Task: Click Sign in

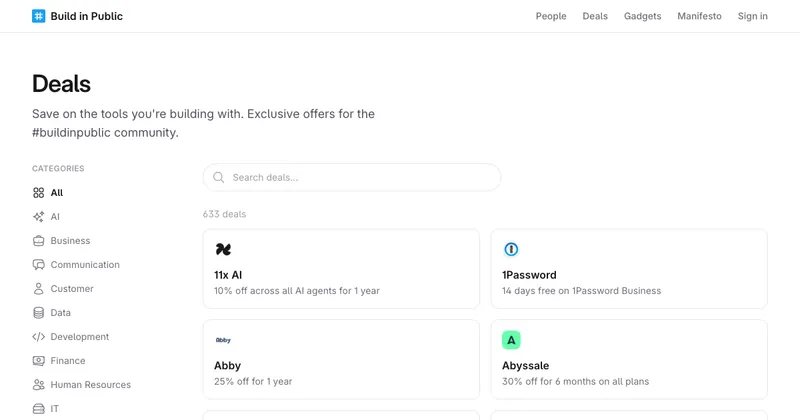Action: (753, 16)
